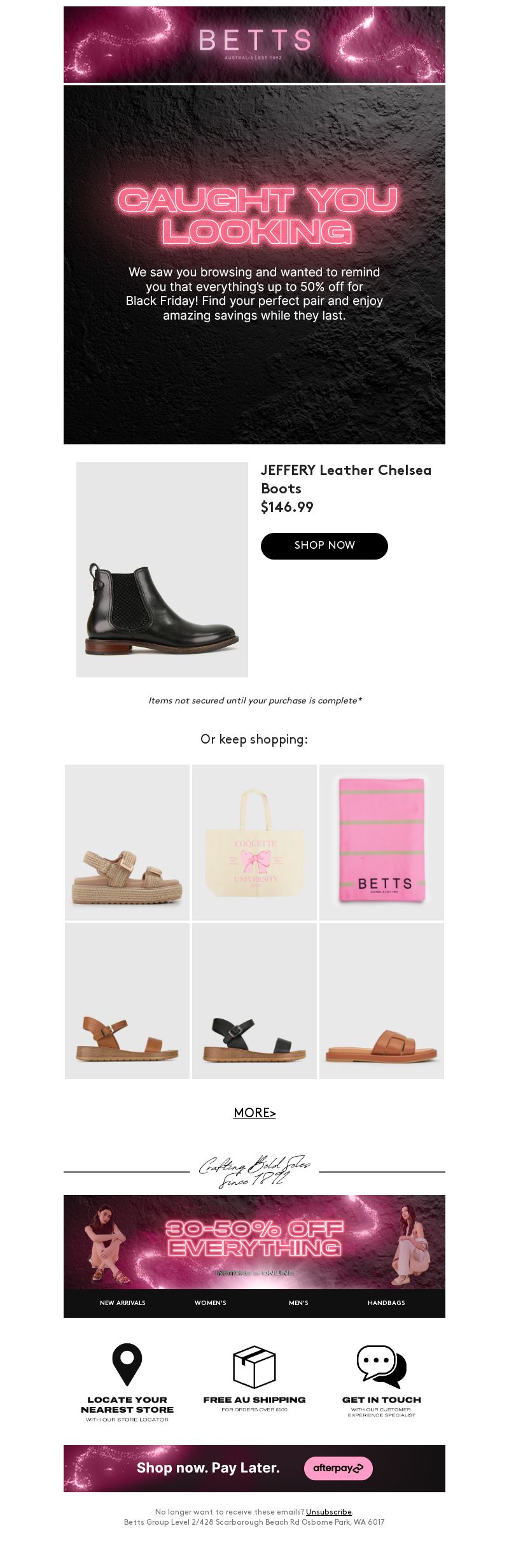Open the NEW ARRIVALS menu item
This screenshot has height=1568, width=509.
coord(123,1303)
